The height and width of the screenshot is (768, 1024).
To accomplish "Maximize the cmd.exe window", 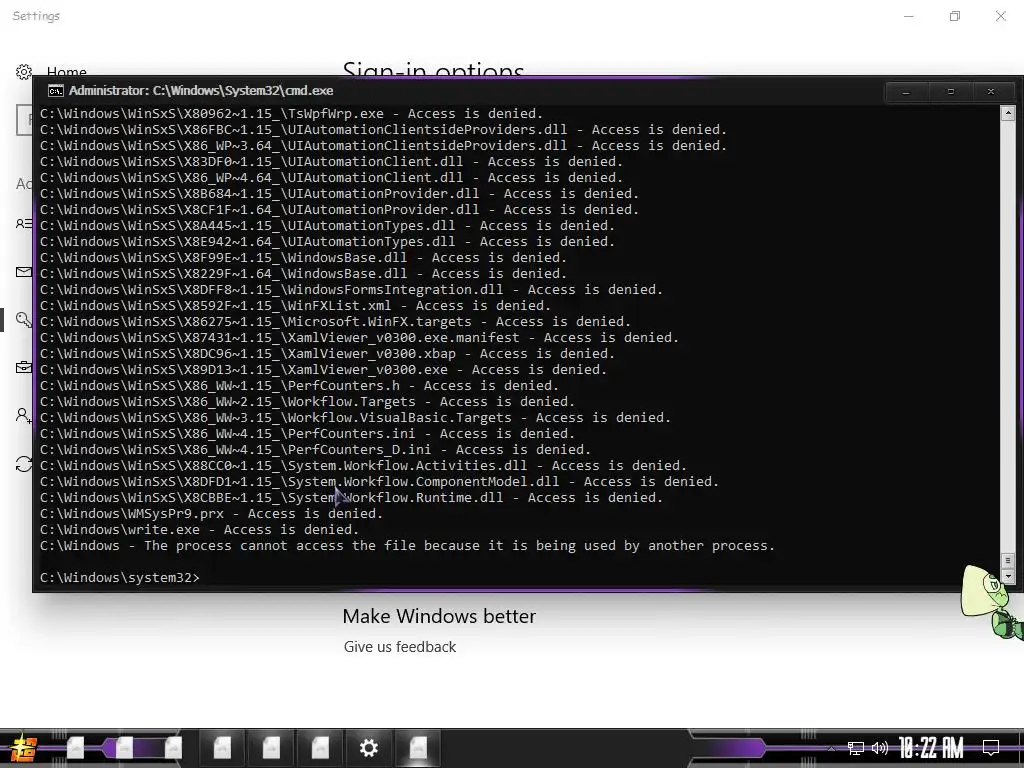I will tap(951, 92).
